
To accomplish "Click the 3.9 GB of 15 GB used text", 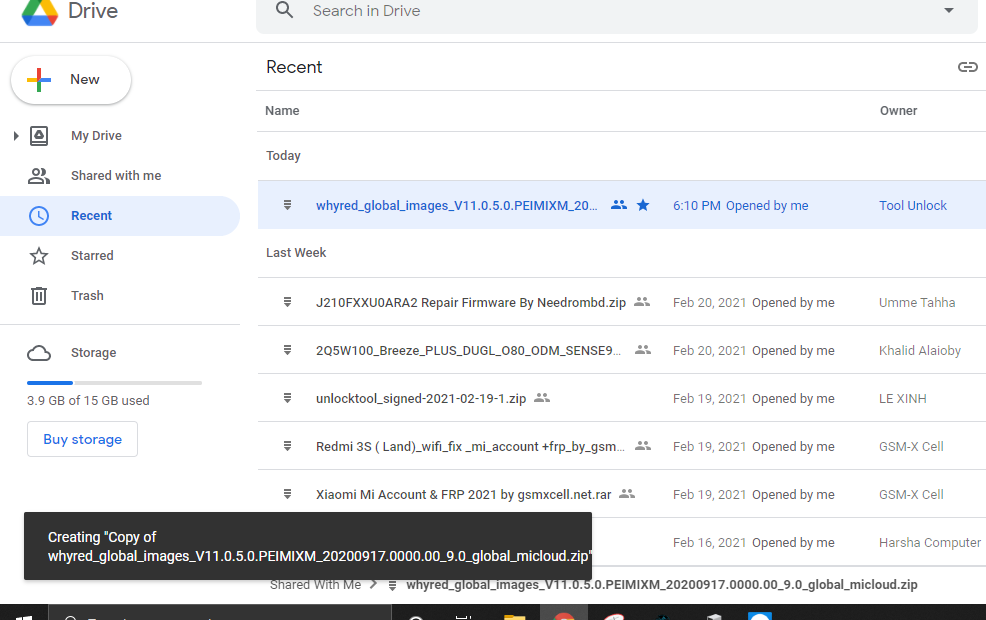I will click(88, 401).
